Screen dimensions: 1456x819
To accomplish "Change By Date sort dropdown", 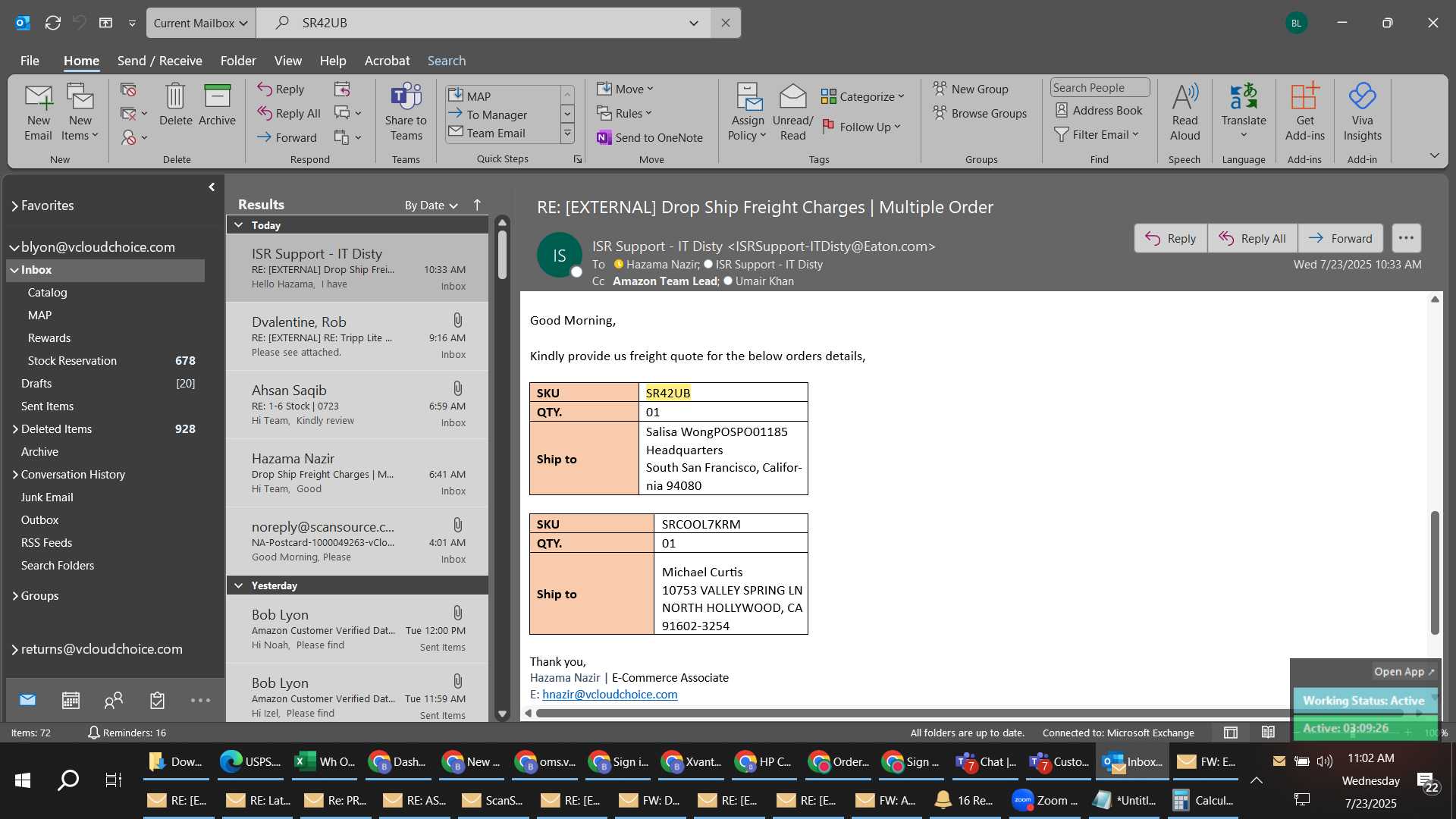I will (431, 205).
